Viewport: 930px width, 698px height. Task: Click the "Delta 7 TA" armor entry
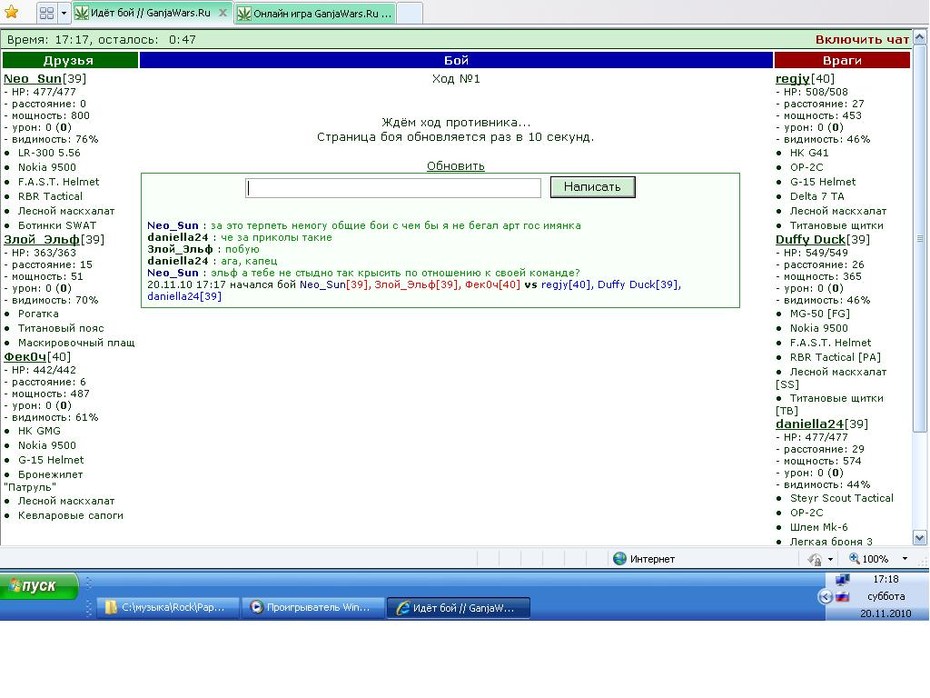pyautogui.click(x=817, y=196)
